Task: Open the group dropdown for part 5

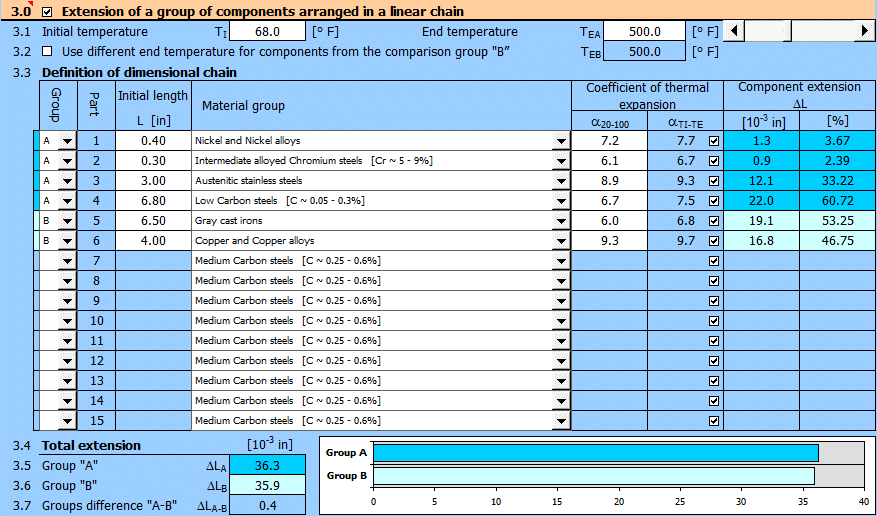Action: pos(67,221)
